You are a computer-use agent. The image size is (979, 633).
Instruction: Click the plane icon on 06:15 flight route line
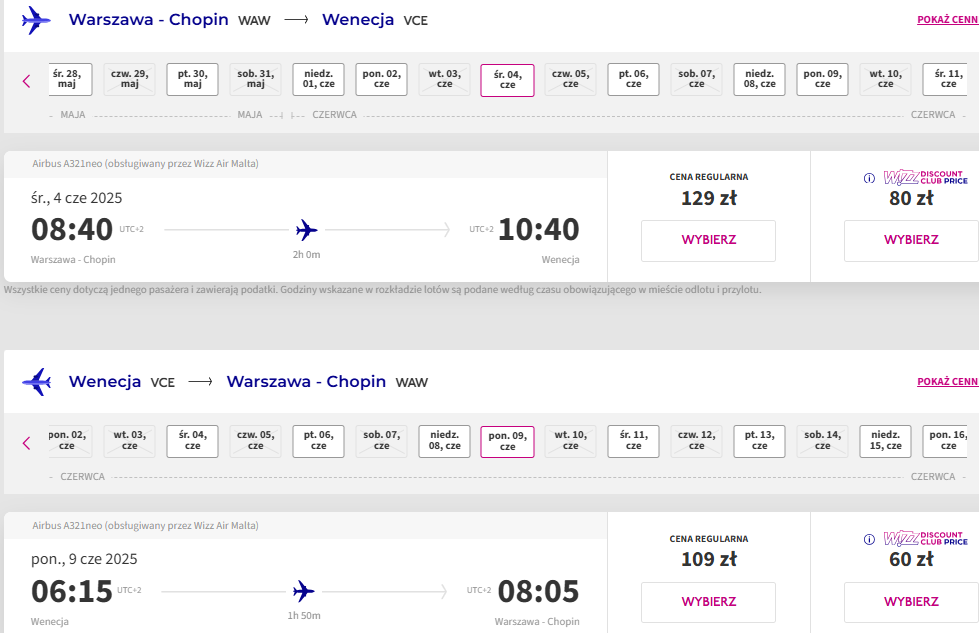tap(303, 591)
